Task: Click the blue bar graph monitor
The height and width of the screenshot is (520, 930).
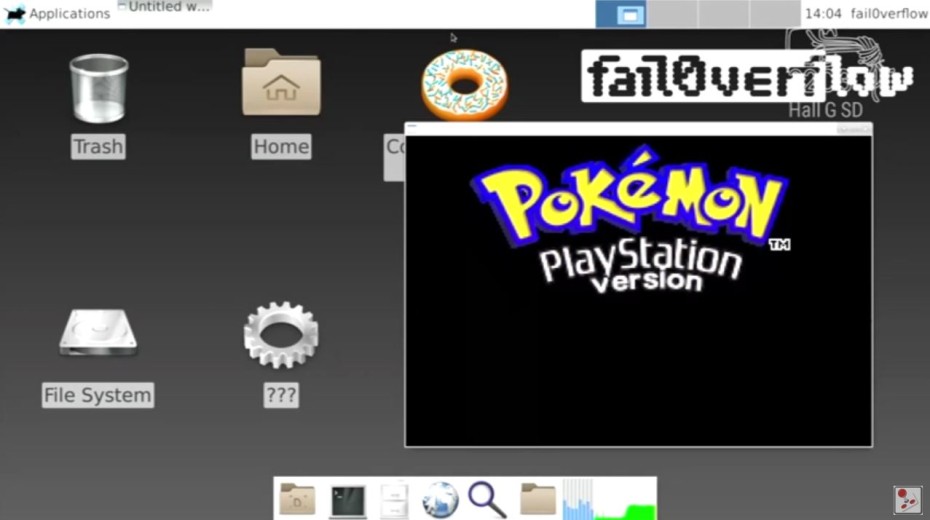Action: click(578, 499)
